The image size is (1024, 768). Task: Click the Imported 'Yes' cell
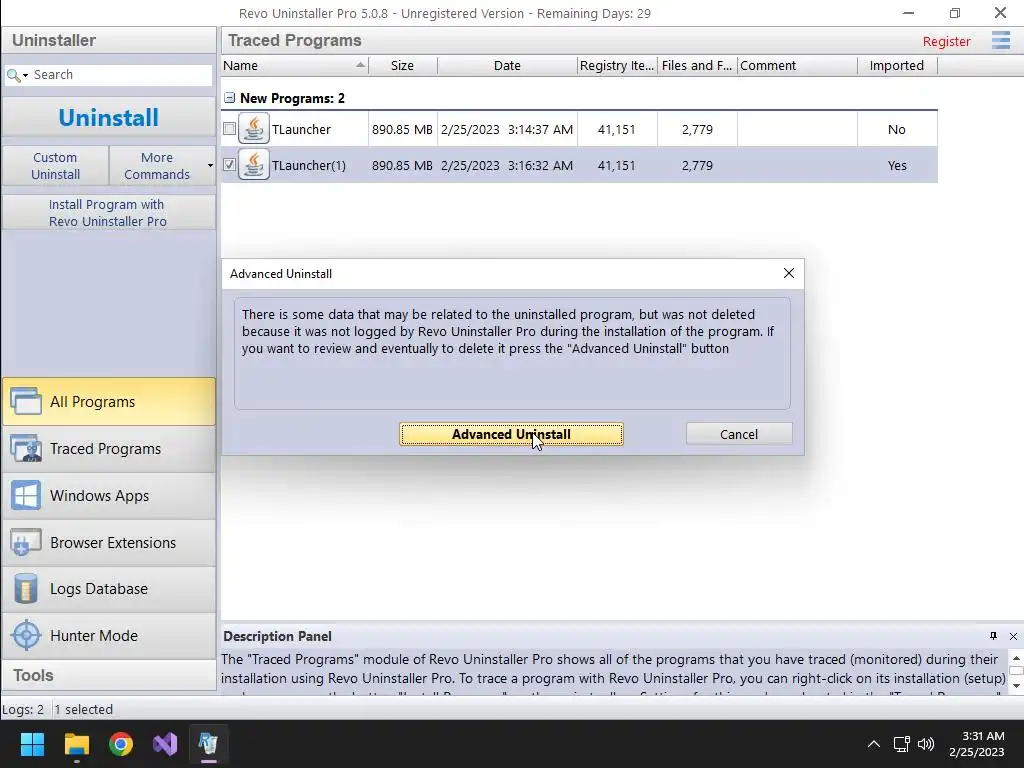[x=897, y=165]
